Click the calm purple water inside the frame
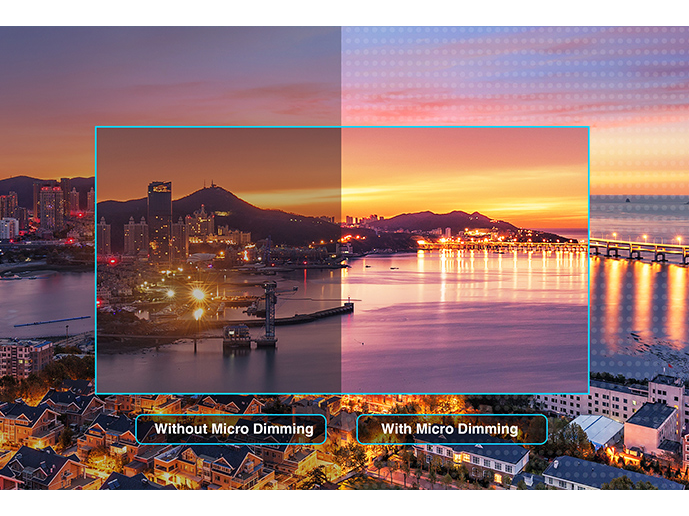The height and width of the screenshot is (516, 689). click(450, 340)
